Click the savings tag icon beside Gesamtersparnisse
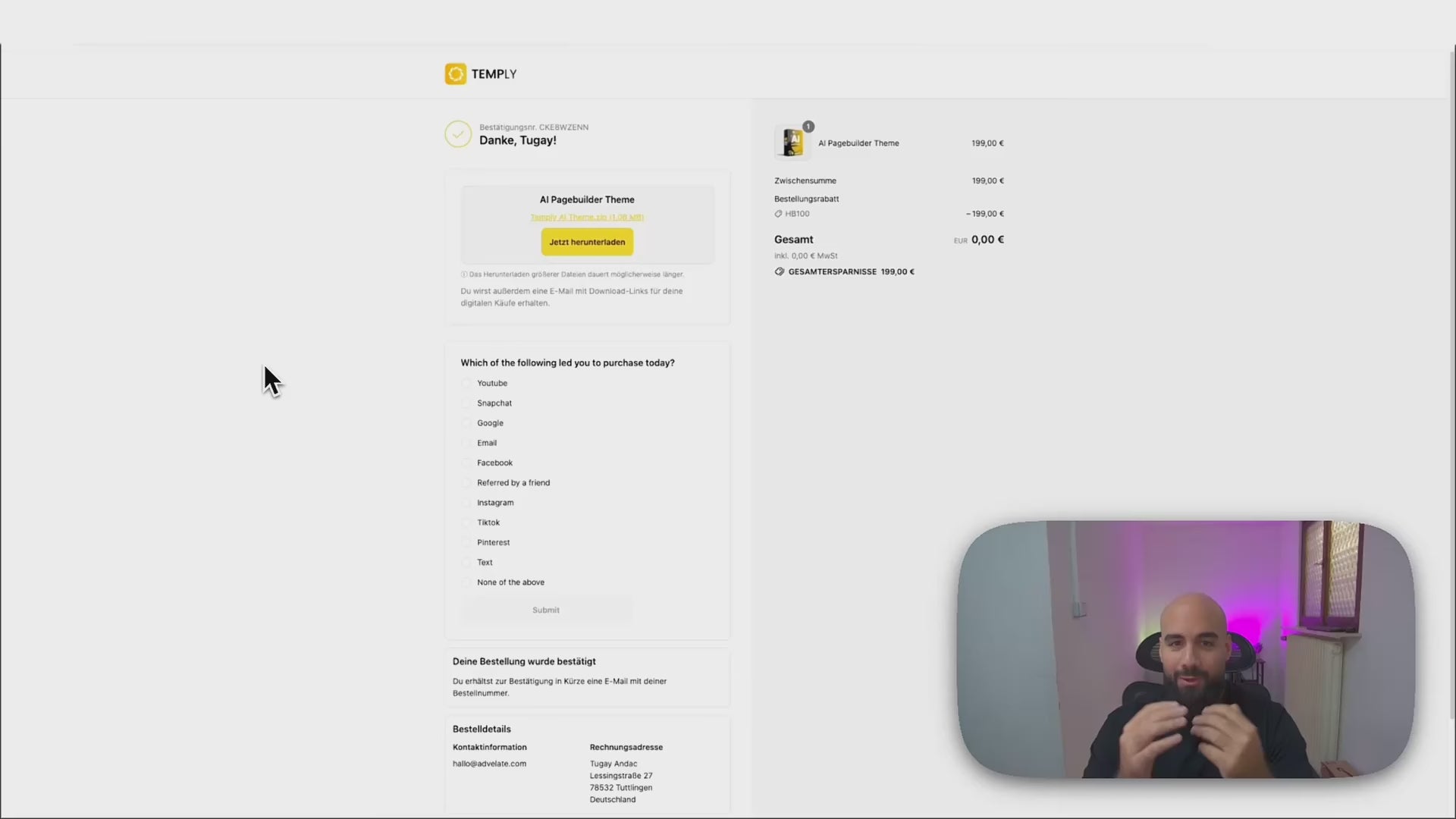 click(x=780, y=271)
